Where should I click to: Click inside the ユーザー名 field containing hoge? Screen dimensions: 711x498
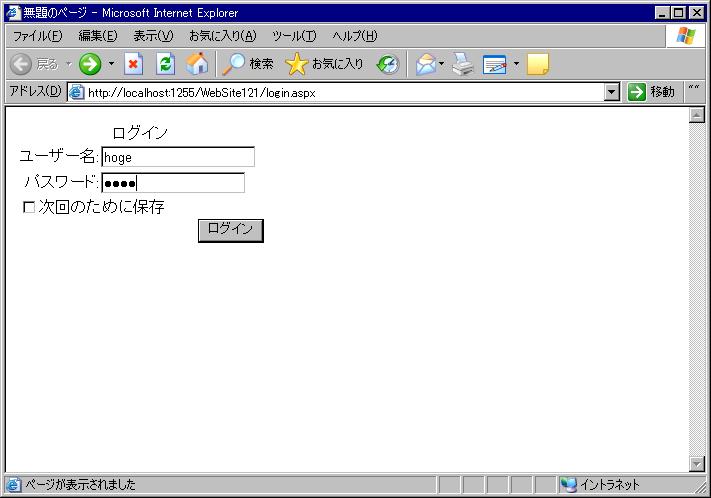pyautogui.click(x=178, y=157)
